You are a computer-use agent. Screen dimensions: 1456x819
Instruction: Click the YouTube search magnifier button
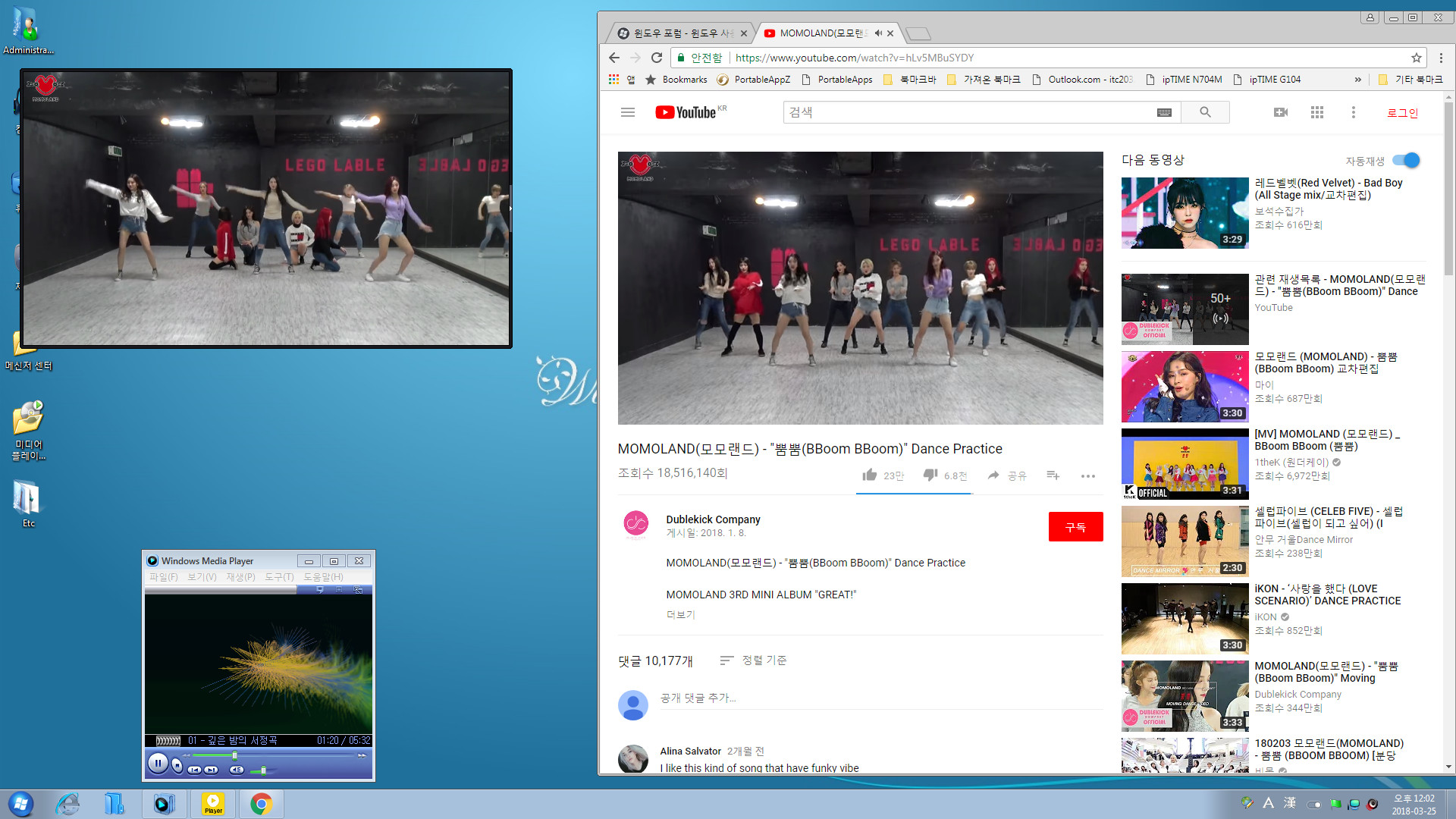[1205, 112]
